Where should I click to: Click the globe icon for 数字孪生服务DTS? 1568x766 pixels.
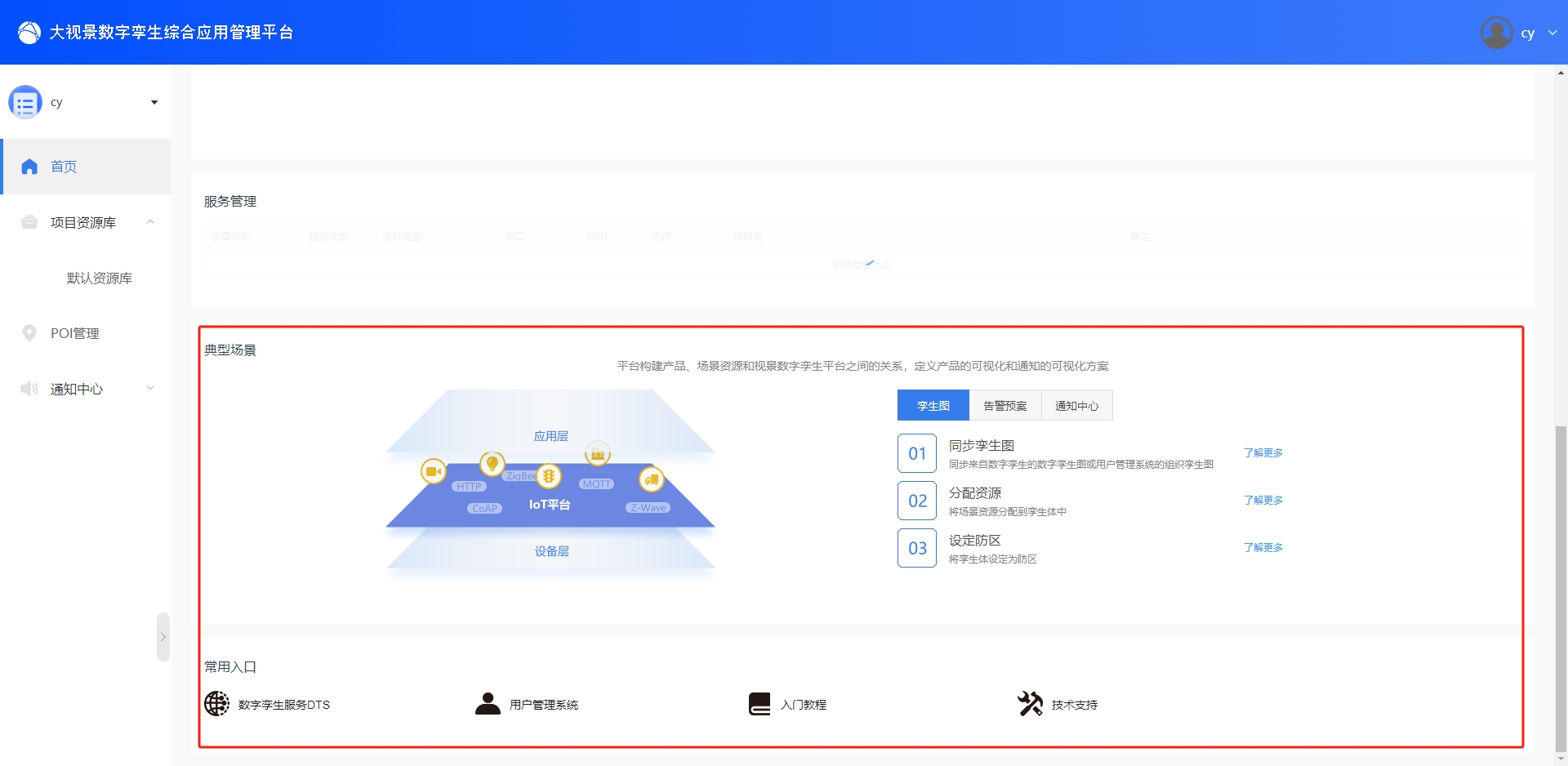click(216, 703)
